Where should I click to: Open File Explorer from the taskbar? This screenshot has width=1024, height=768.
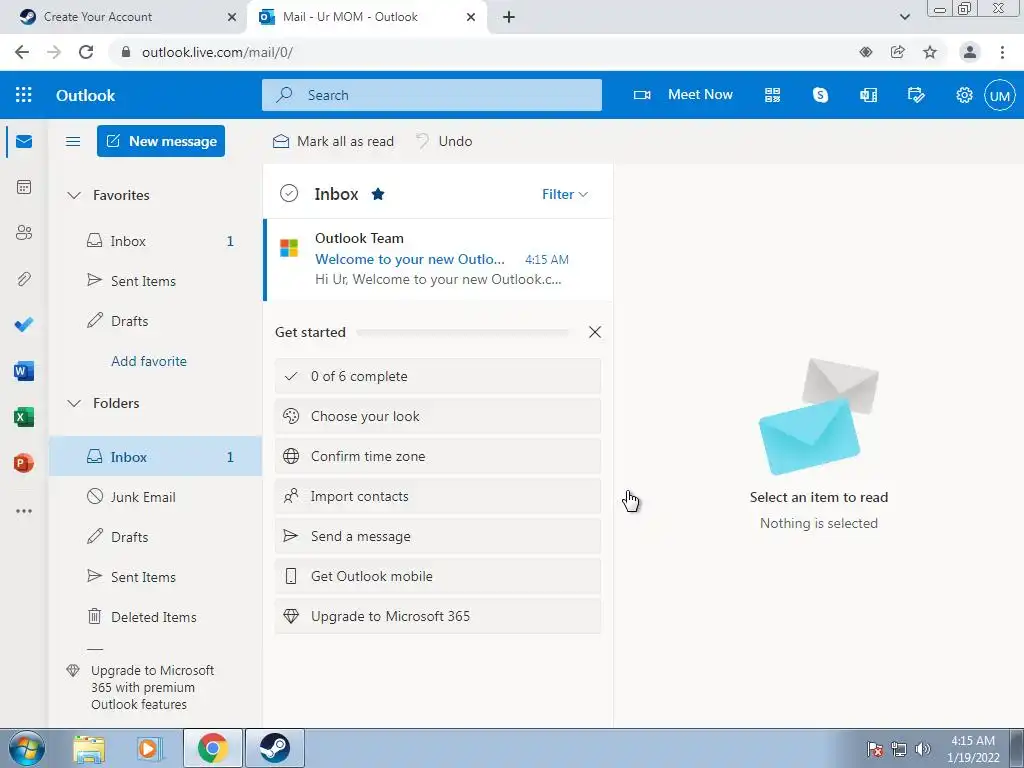[x=89, y=748]
